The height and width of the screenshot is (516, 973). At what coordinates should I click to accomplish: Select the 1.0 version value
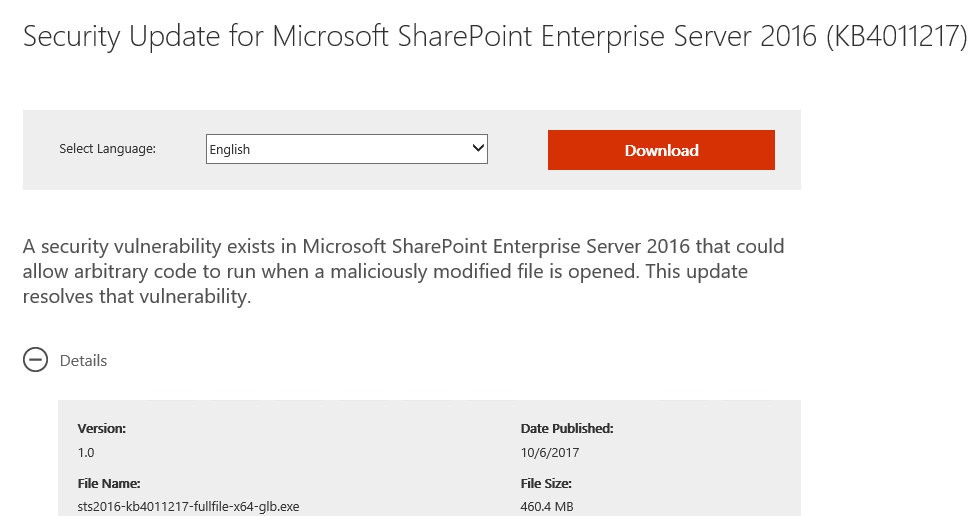click(x=86, y=453)
